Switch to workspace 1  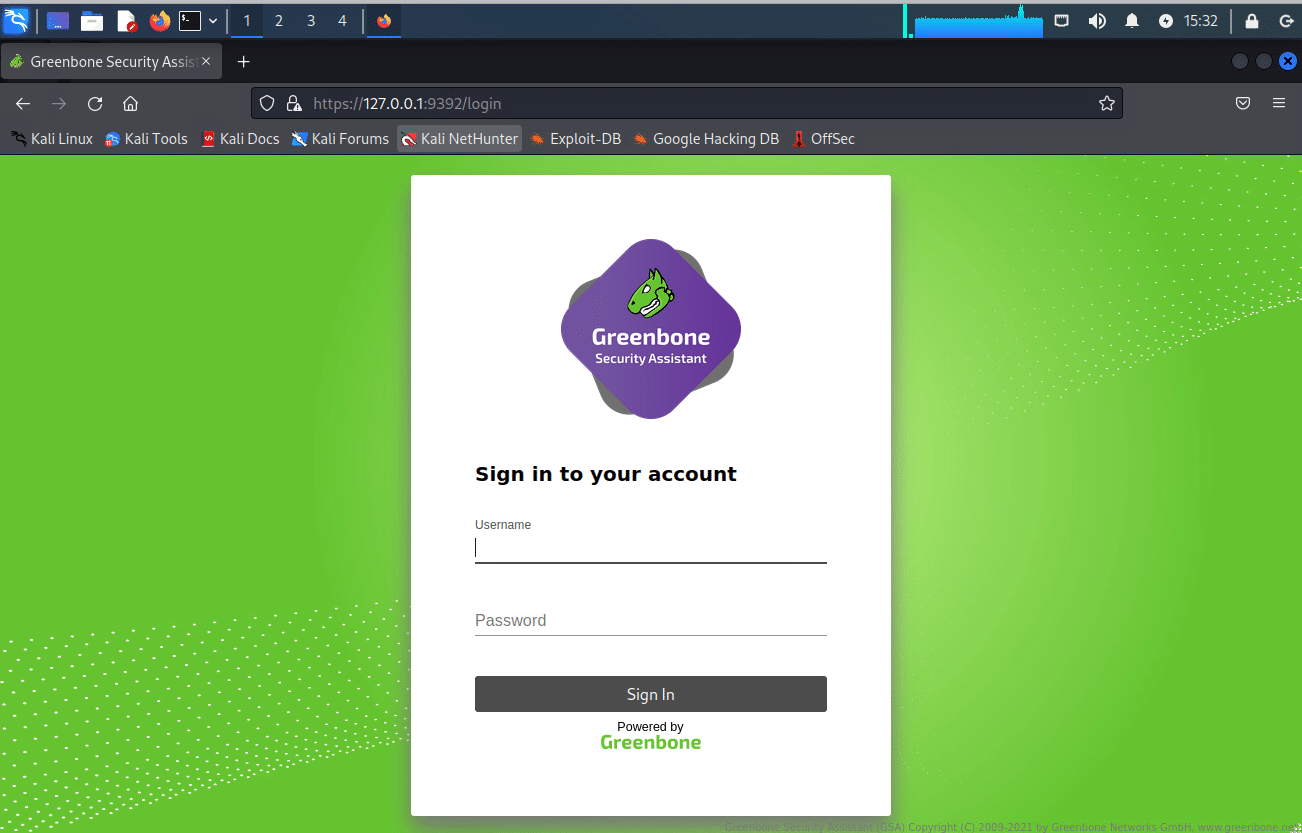[x=247, y=21]
